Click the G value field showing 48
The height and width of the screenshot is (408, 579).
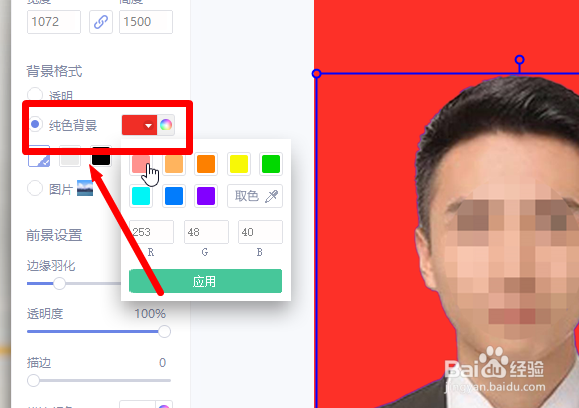[x=206, y=232]
